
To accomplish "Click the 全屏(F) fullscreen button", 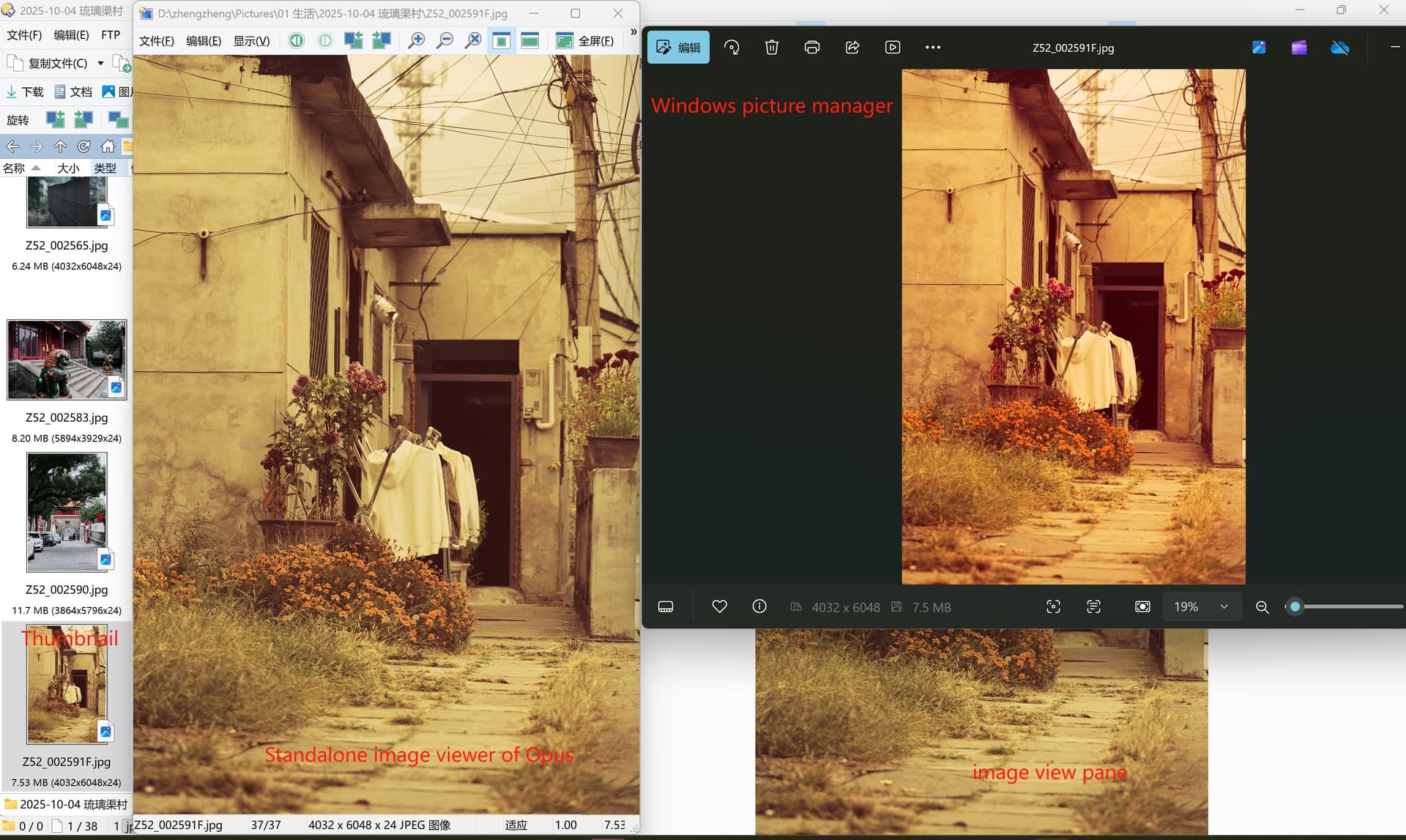I will pos(585,41).
